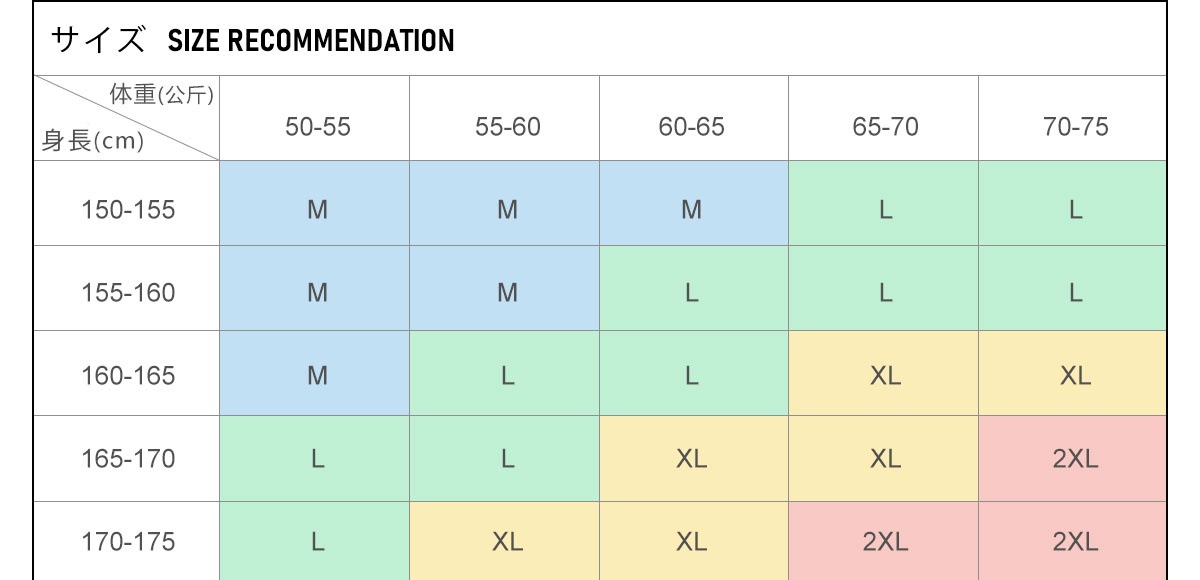The width and height of the screenshot is (1200, 580).
Task: Select the 55-60 weight column header
Action: point(507,127)
